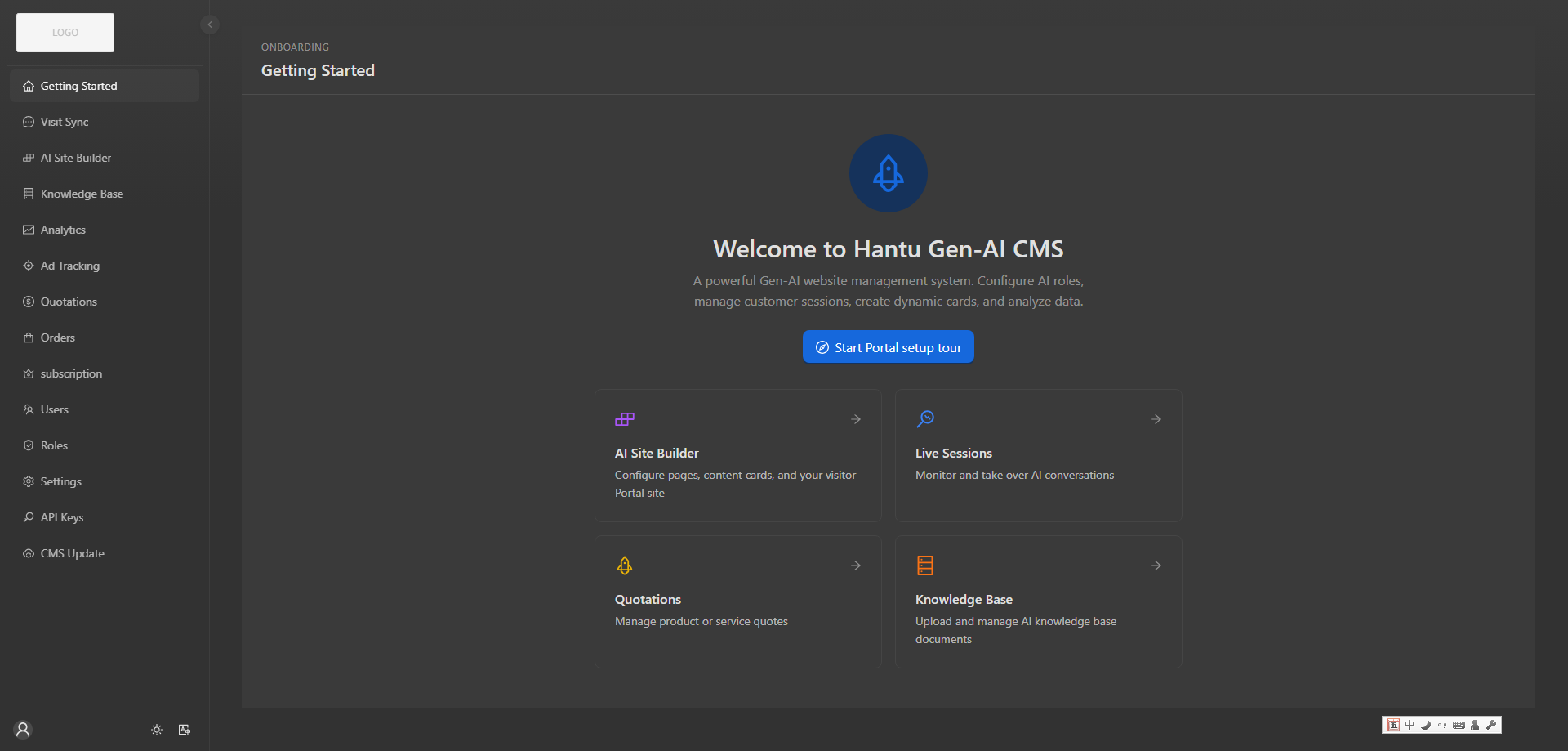Click the API Keys key icon
The width and height of the screenshot is (1568, 751).
[x=29, y=517]
